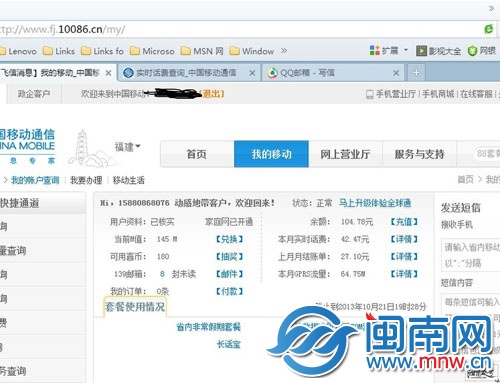Open 网银 shield icon
The width and height of the screenshot is (500, 383).
pyautogui.click(x=482, y=51)
